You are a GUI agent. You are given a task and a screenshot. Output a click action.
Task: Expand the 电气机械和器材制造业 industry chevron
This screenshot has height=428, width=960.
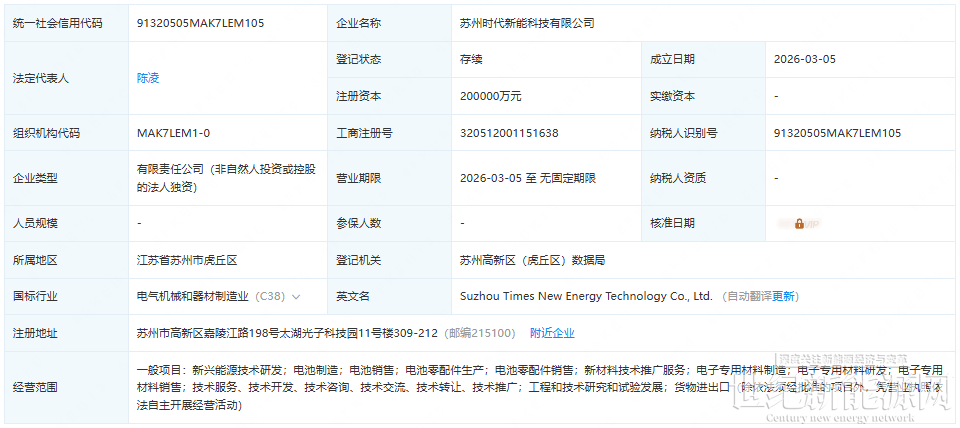[296, 297]
